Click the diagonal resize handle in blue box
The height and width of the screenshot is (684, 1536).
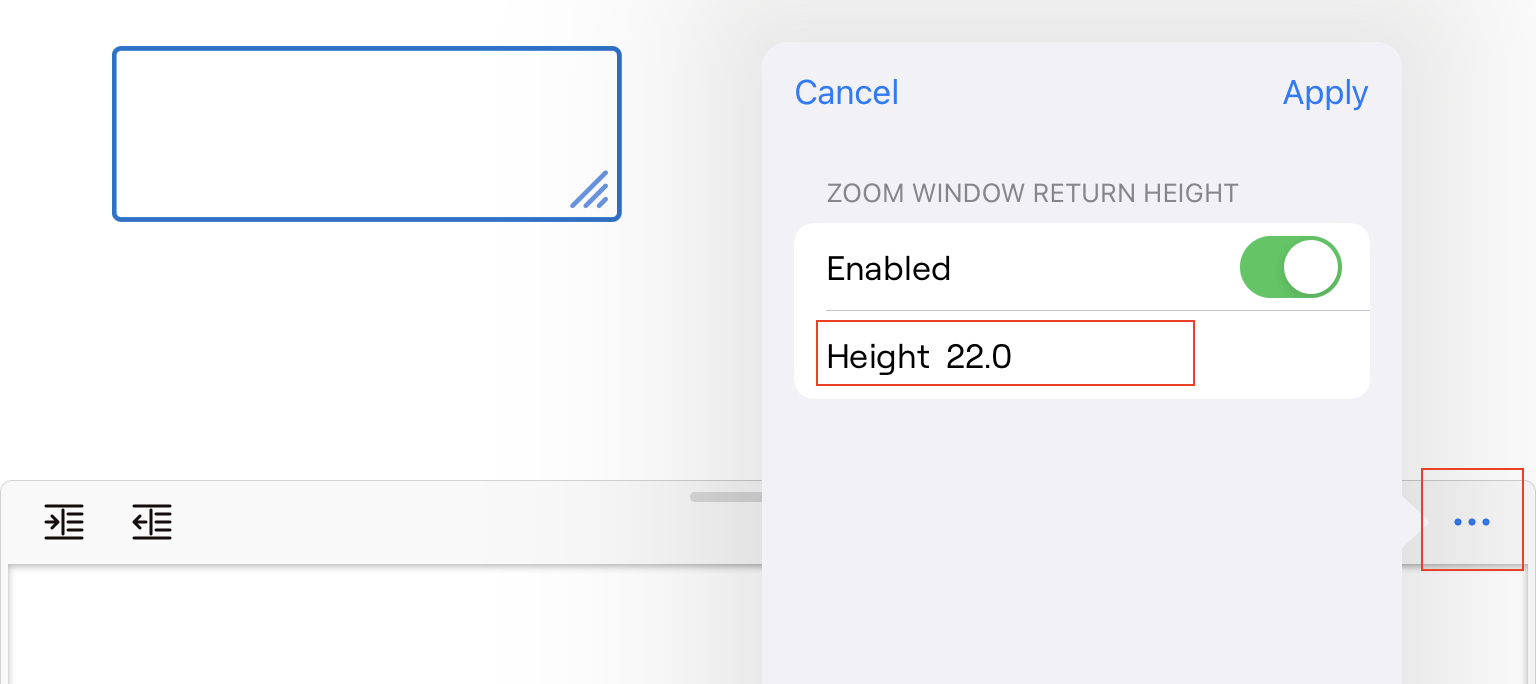click(590, 190)
